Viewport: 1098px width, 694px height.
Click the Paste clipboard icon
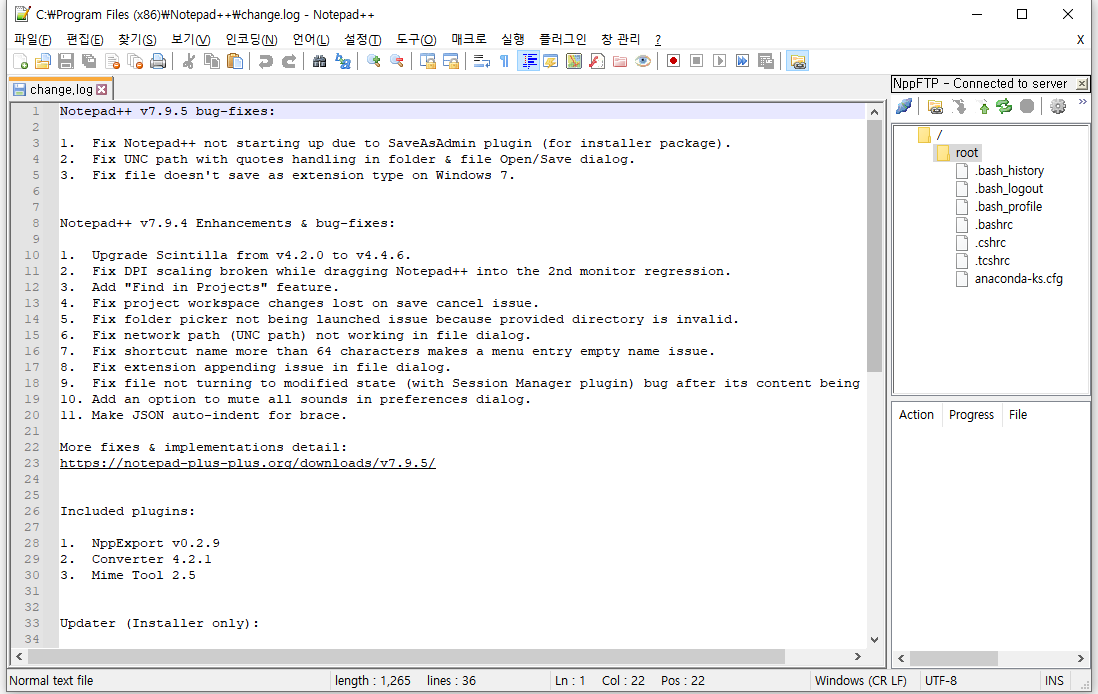click(235, 62)
